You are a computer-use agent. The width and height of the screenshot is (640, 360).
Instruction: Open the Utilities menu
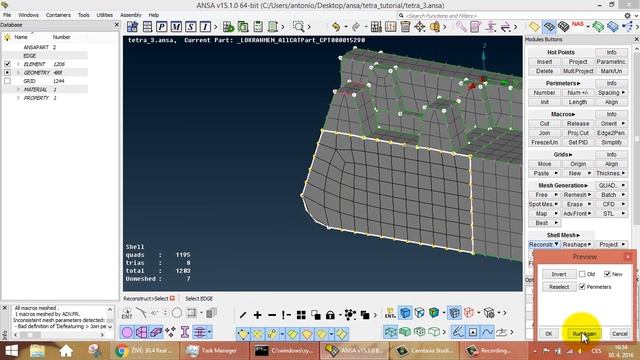pyautogui.click(x=104, y=15)
